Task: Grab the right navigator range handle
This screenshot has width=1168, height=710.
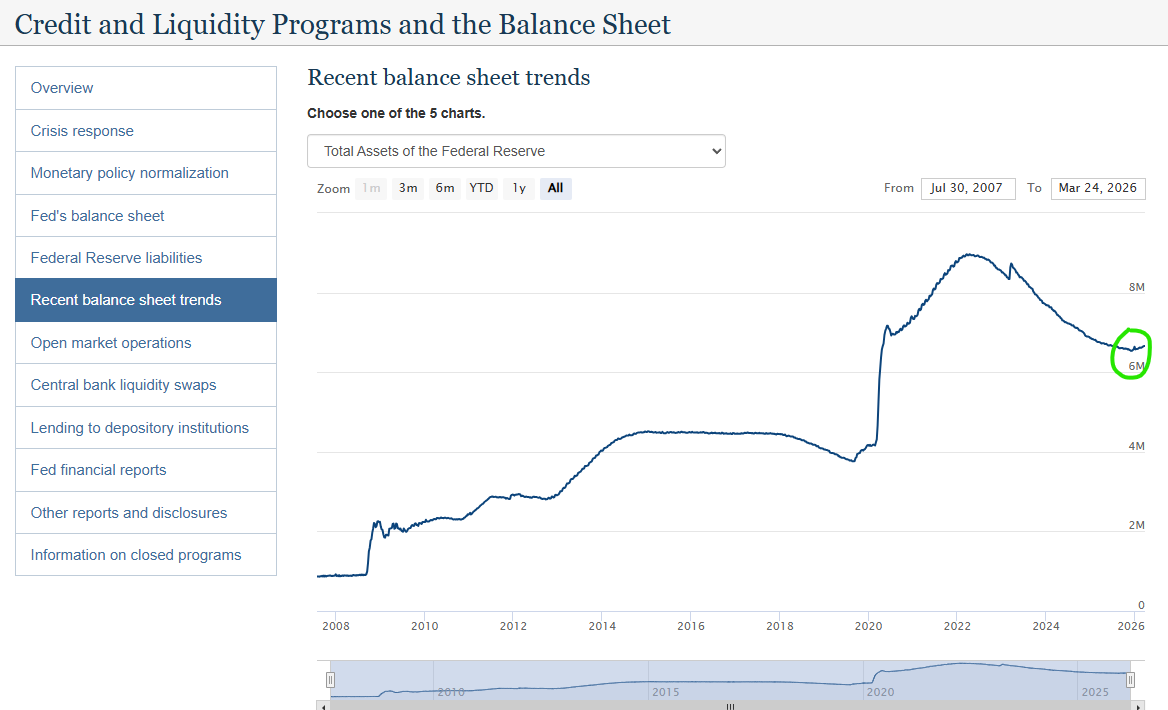Action: (x=1130, y=679)
